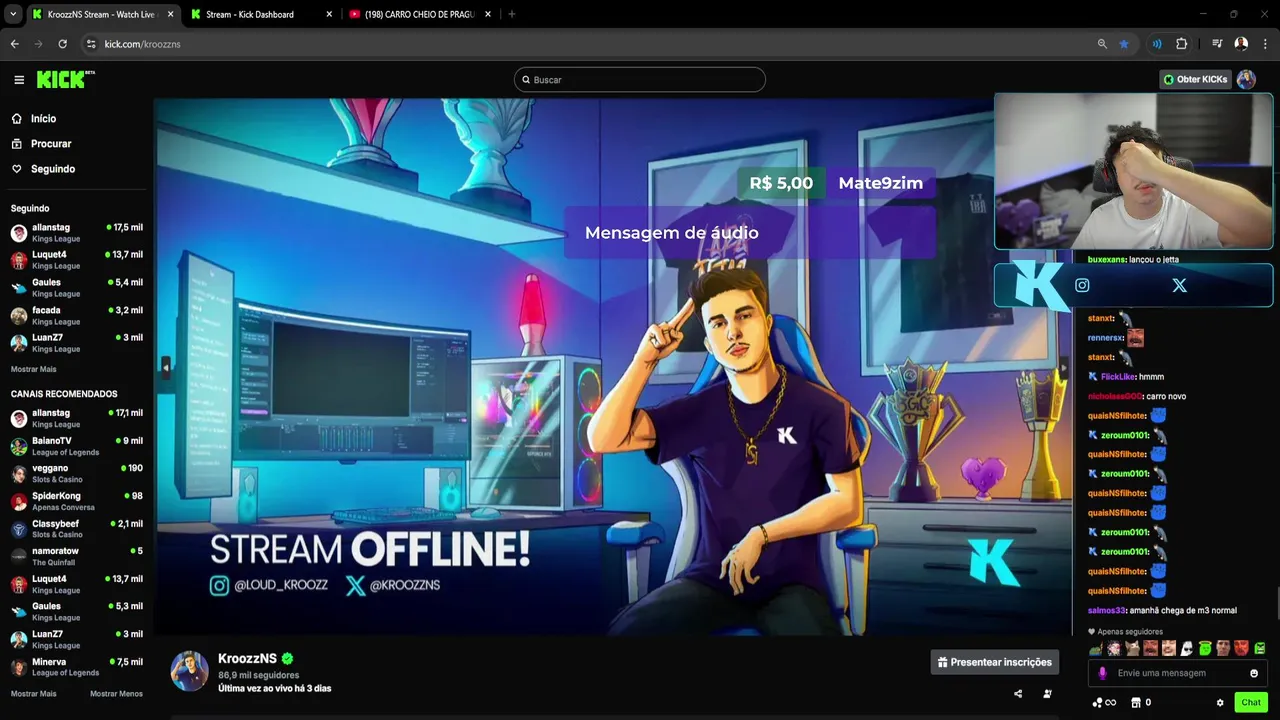
Task: Click Presentear inscrições button
Action: point(995,662)
